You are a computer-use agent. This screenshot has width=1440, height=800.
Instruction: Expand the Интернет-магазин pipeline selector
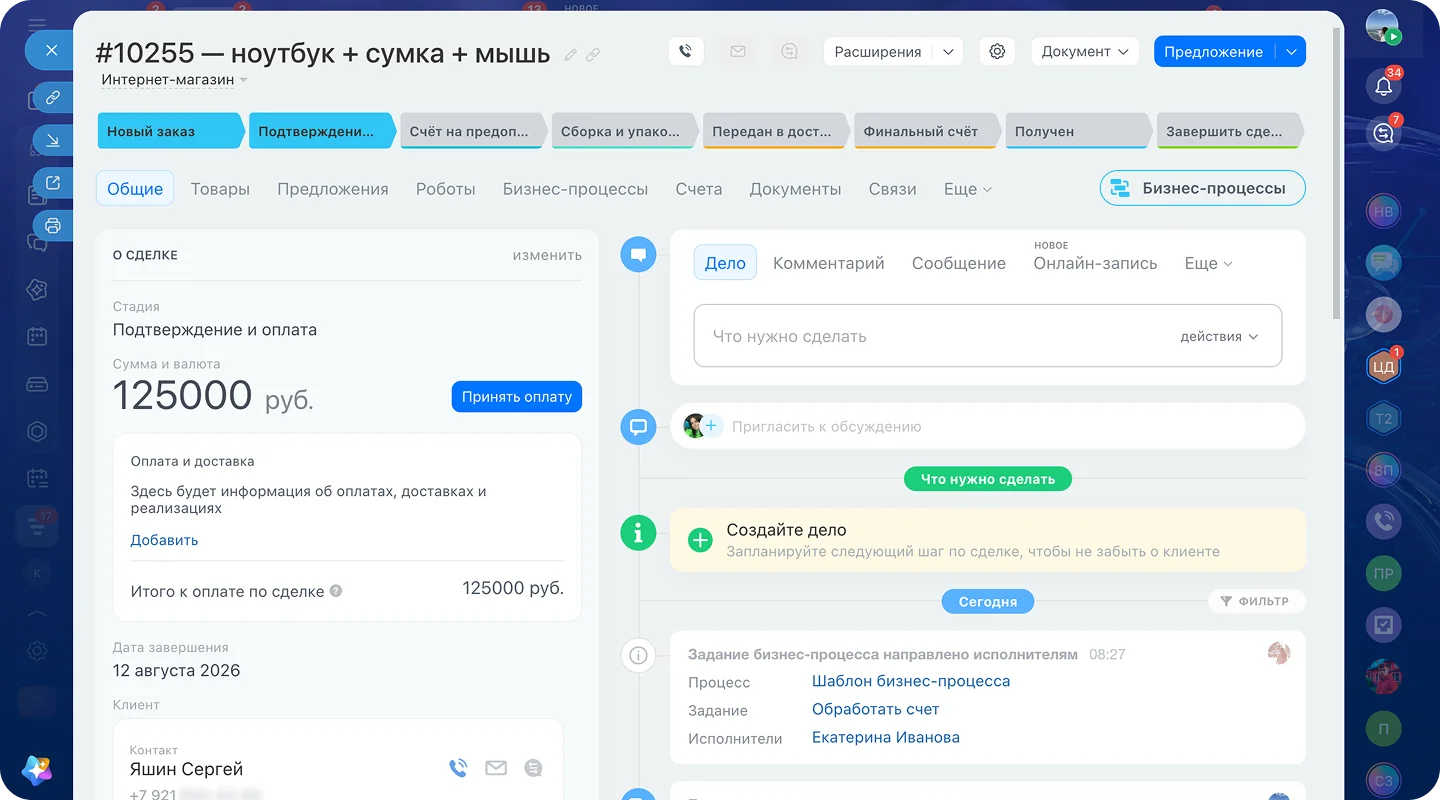coord(174,79)
